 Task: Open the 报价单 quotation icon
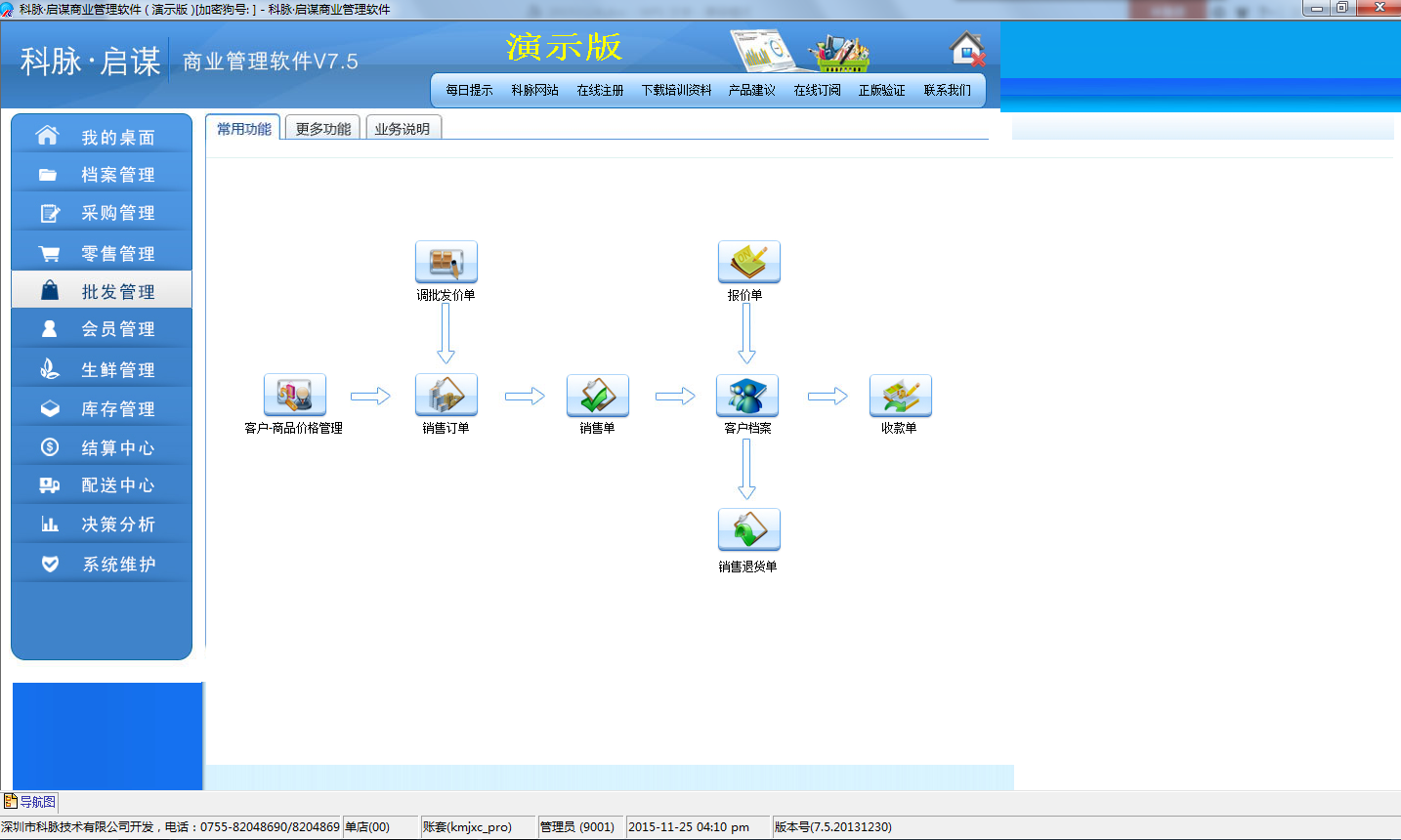[x=749, y=262]
